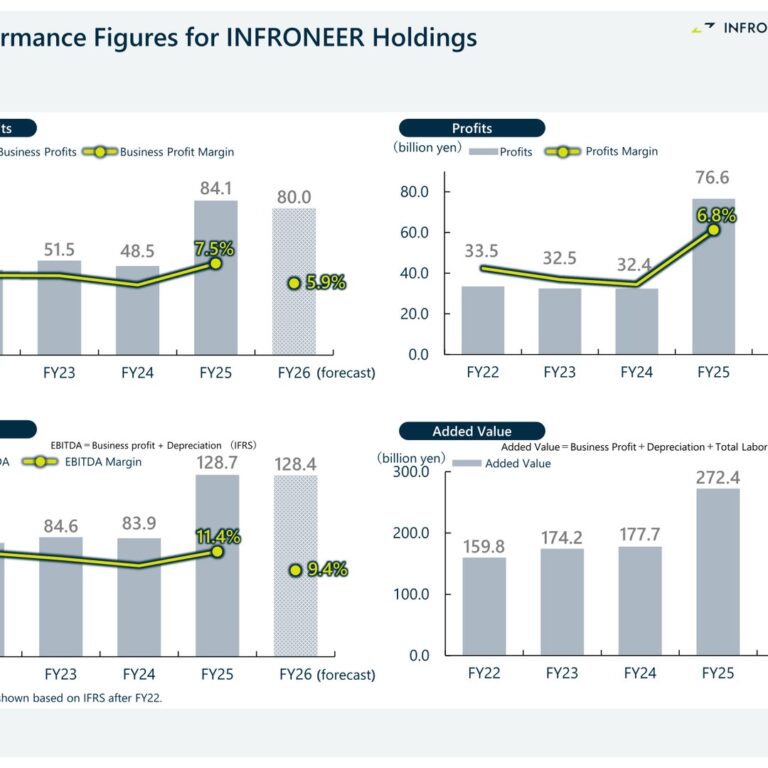This screenshot has height=768, width=768.
Task: Click the INFRONEER logo mark
Action: [x=703, y=27]
